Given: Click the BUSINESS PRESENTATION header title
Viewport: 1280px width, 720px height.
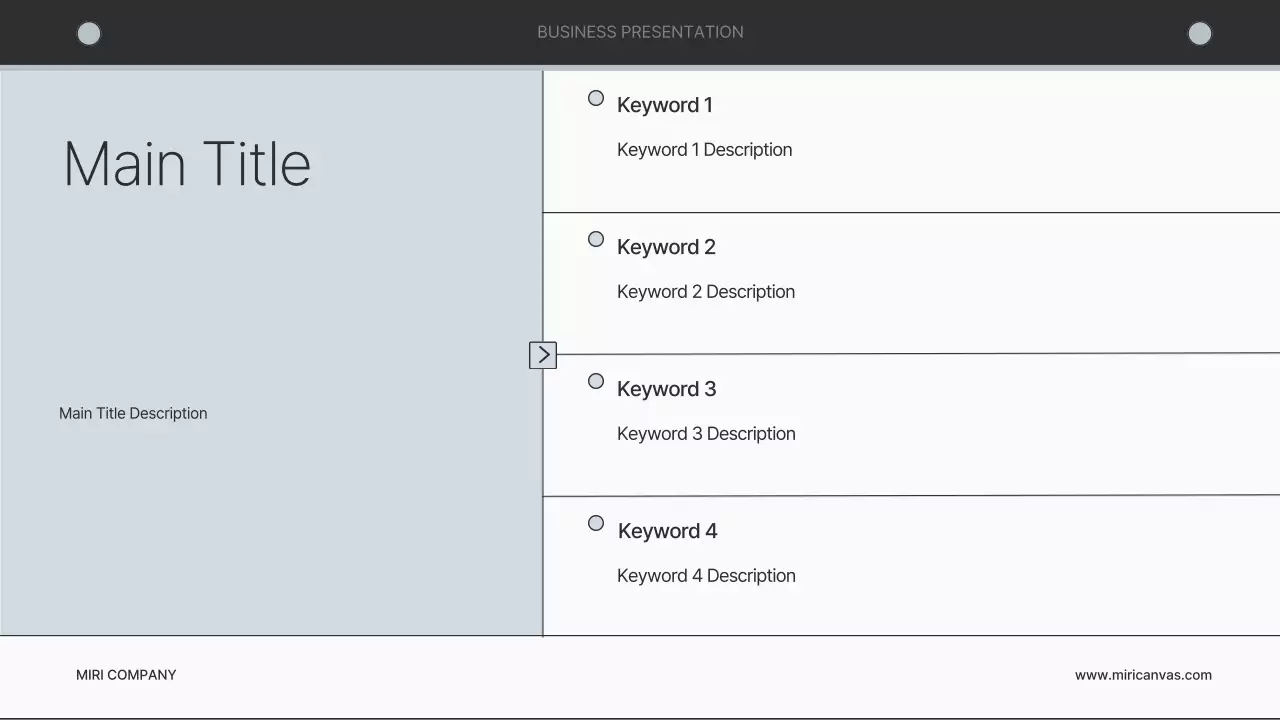Looking at the screenshot, I should 640,32.
